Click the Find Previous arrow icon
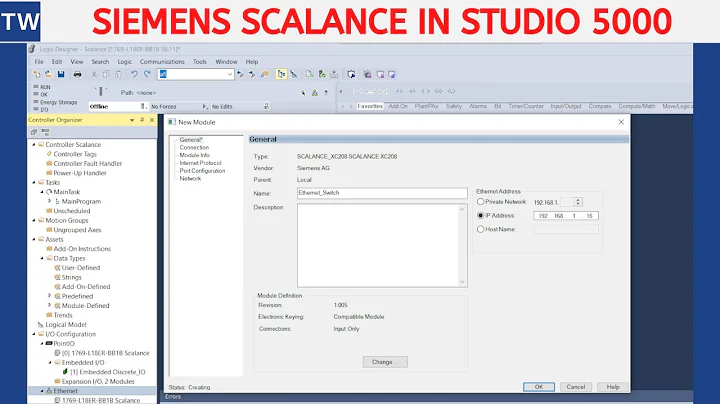Screen dimensions: 720x404 tap(240, 74)
